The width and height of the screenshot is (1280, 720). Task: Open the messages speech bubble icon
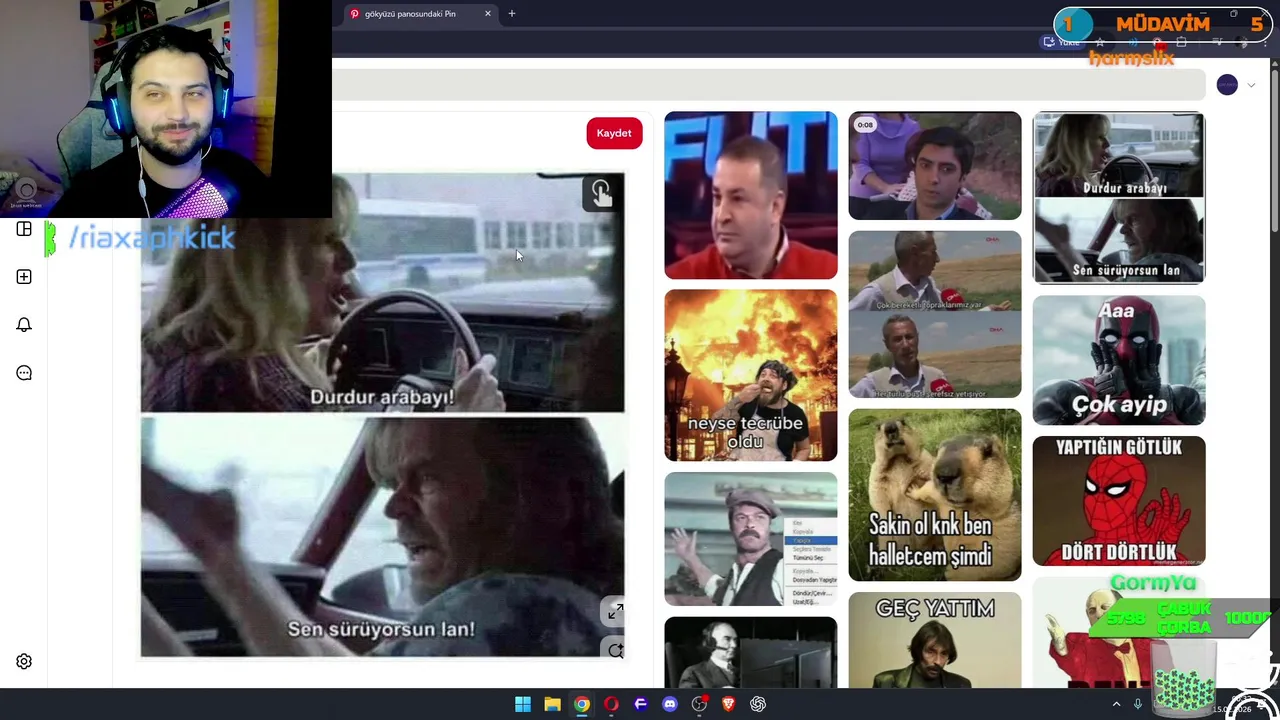24,373
